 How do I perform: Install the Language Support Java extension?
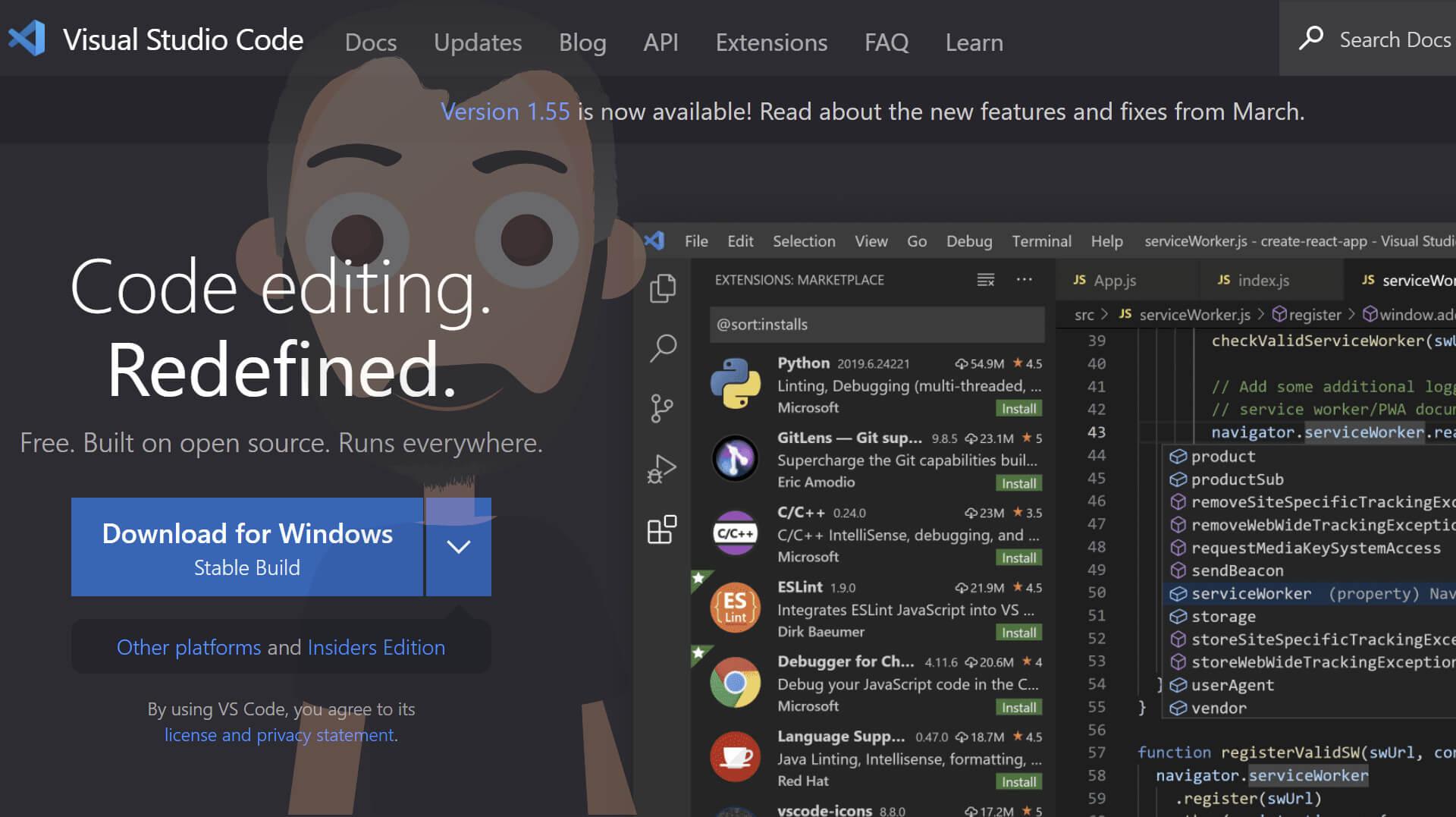(x=1018, y=781)
